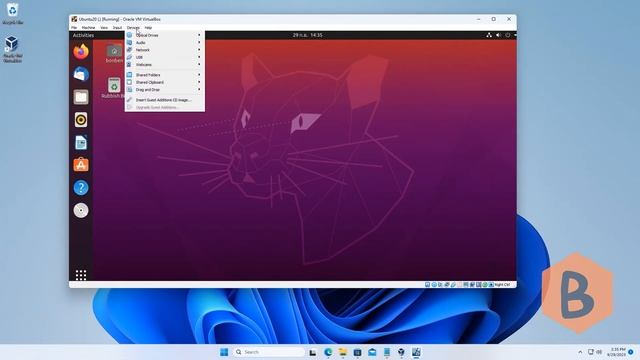Open the Mail app from the taskbar
This screenshot has height=360, width=640.
tap(372, 352)
